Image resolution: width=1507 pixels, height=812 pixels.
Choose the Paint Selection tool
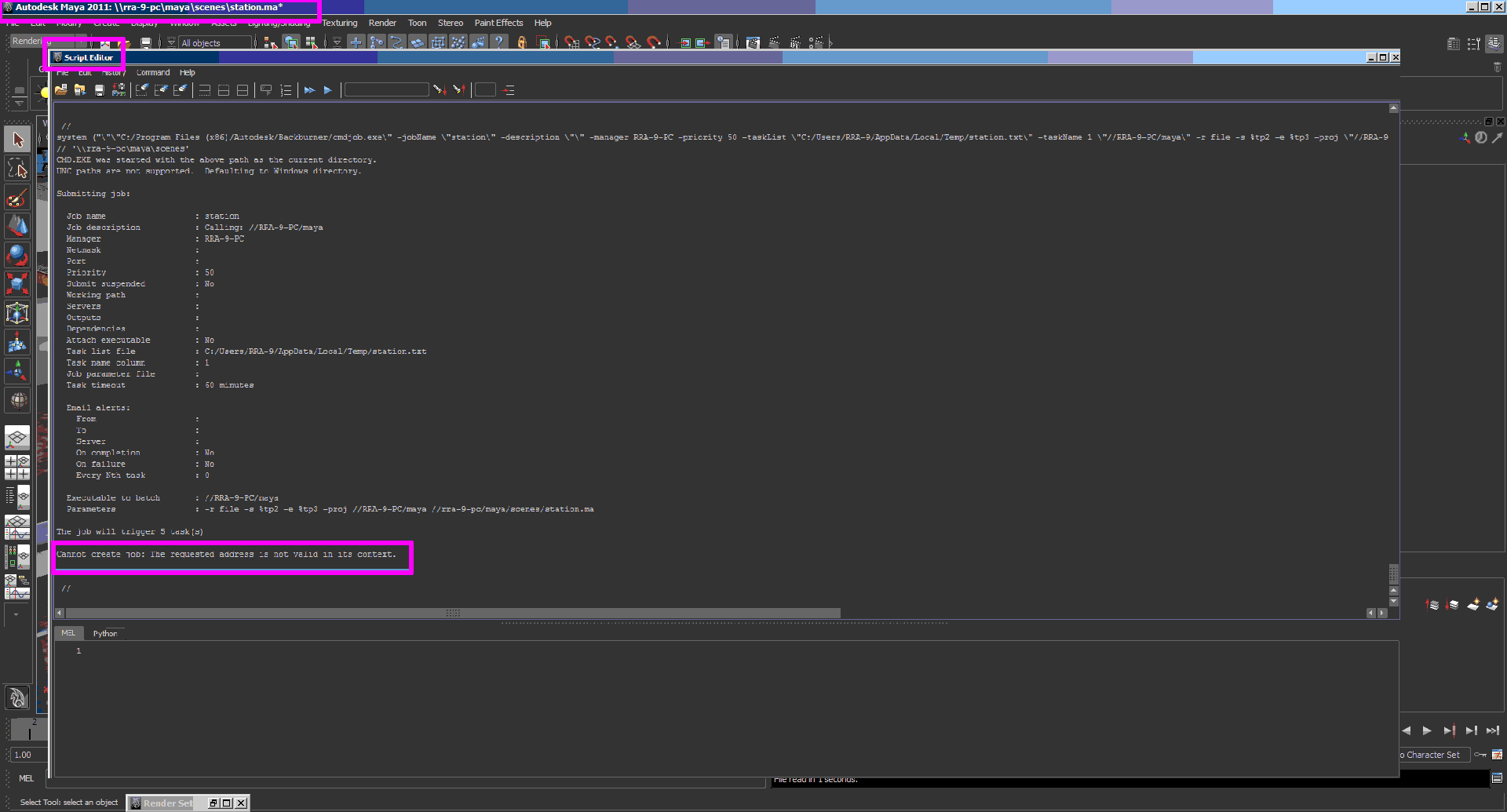click(x=17, y=198)
